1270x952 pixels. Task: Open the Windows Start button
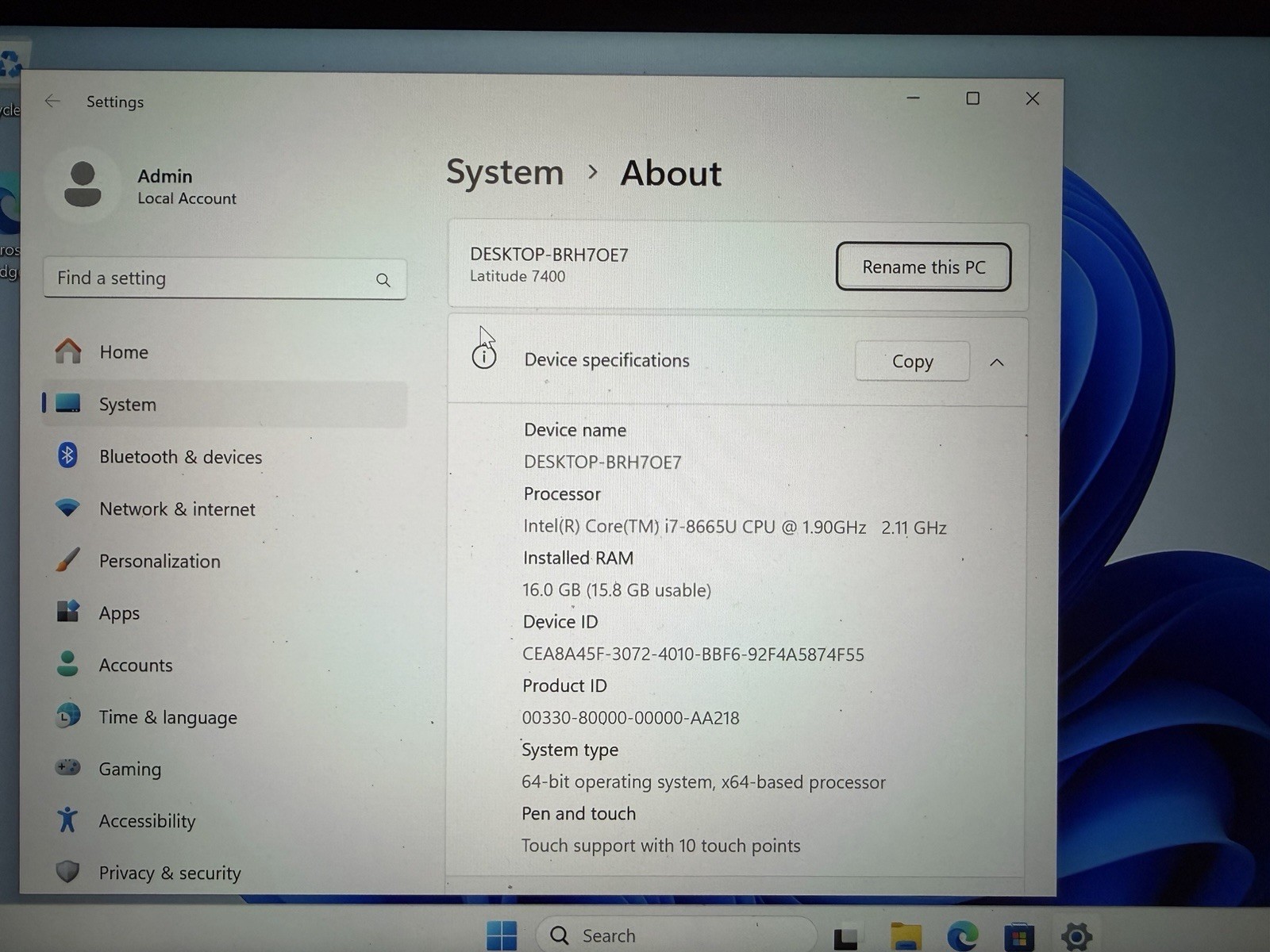502,936
